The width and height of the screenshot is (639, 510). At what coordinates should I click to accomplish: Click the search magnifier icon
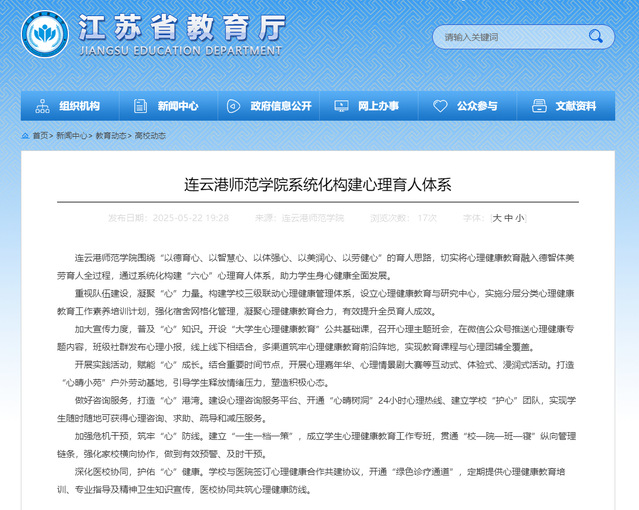point(597,37)
